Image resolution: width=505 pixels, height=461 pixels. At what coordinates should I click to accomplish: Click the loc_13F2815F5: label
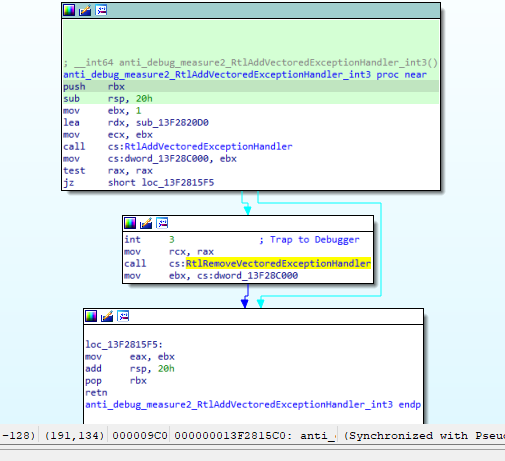[124, 345]
